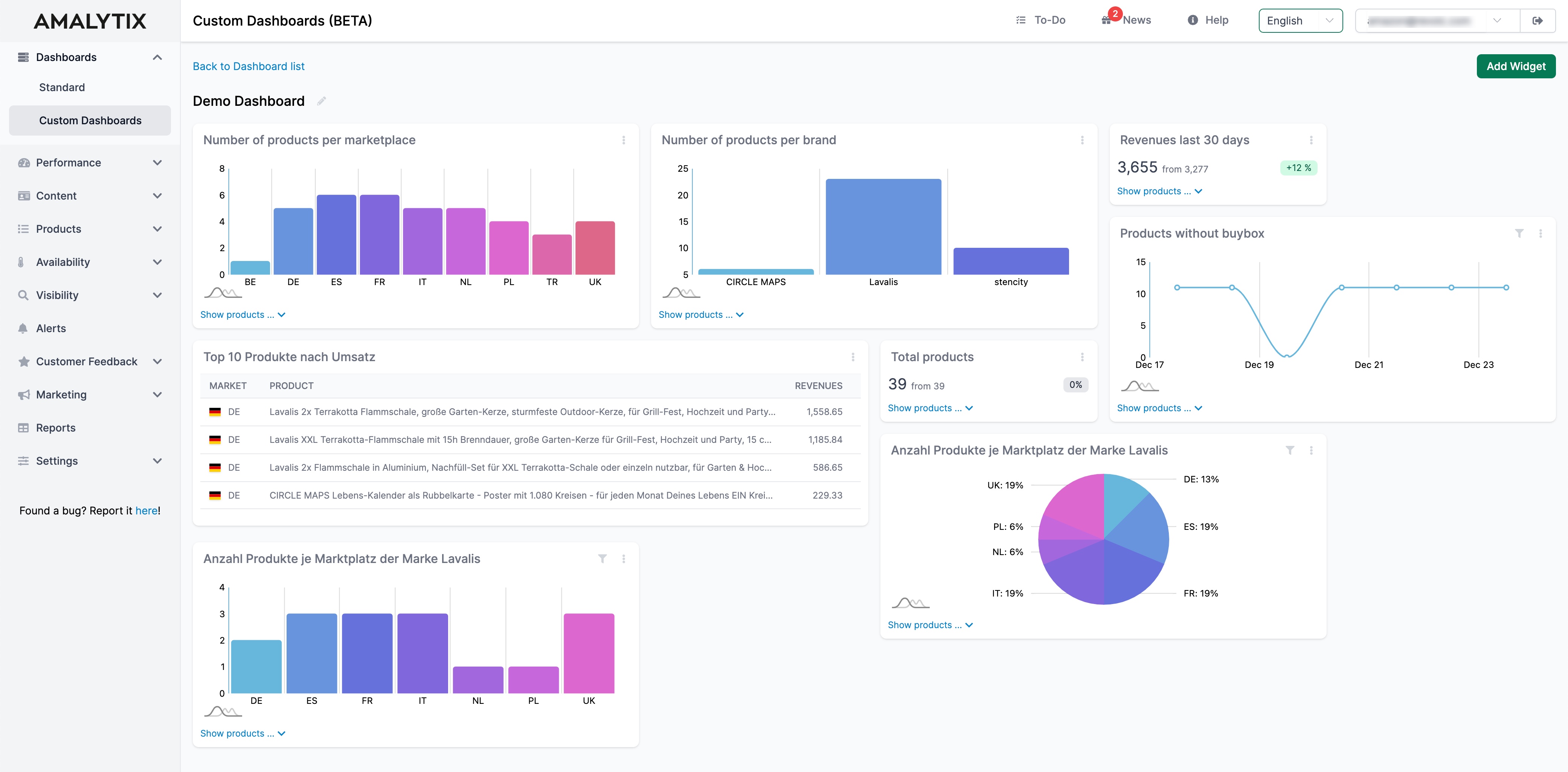Show products under marketplace bar chart

coord(243,315)
